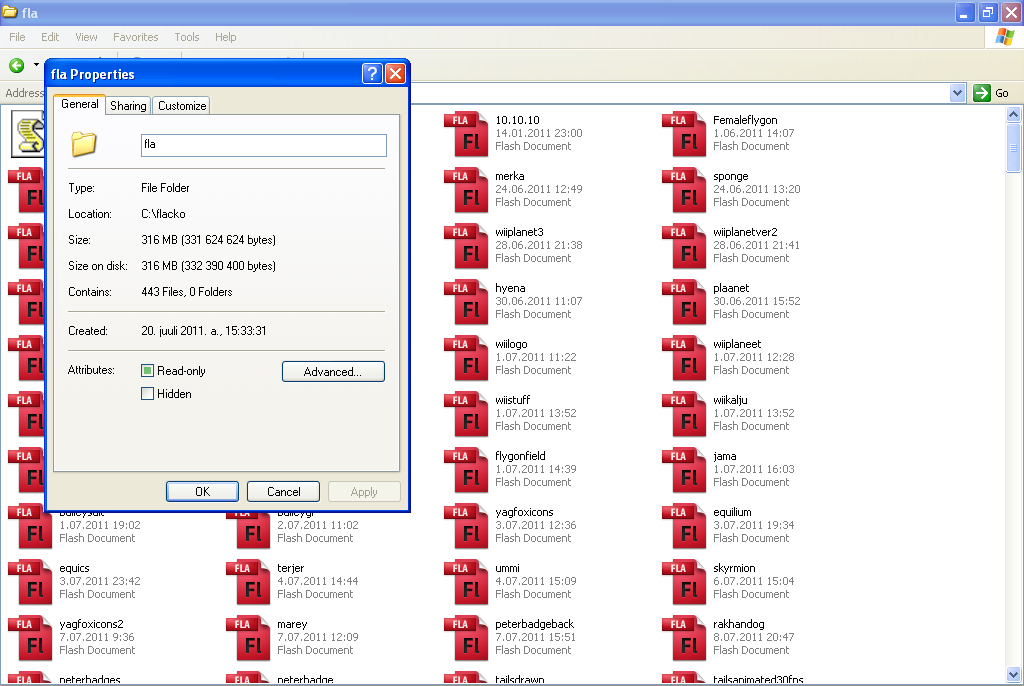Switch to the Sharing tab

(x=128, y=106)
